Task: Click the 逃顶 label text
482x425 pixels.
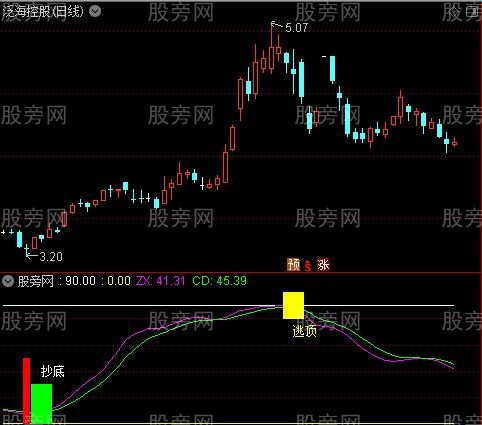Action: (x=304, y=331)
